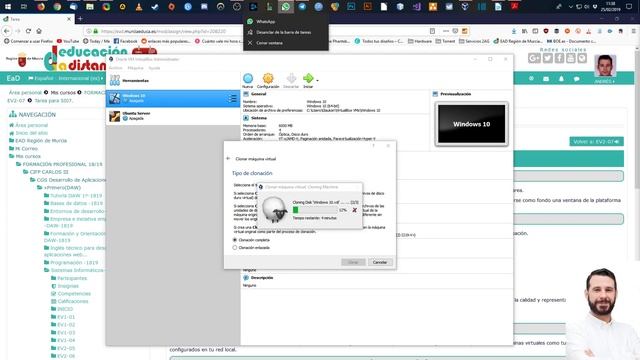
Task: Open a new Firefox tab
Action: point(80,19)
